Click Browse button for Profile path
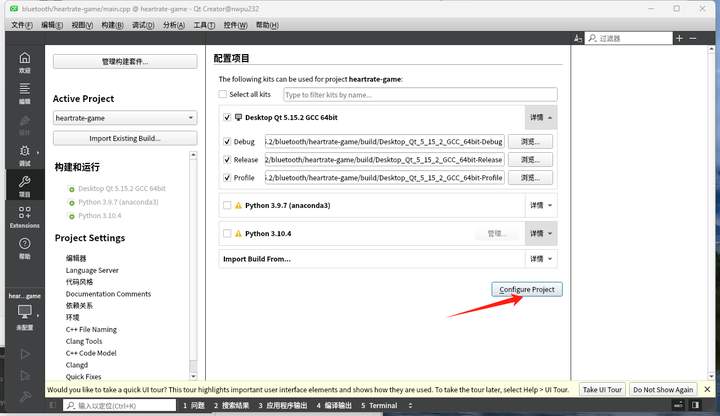 (530, 177)
